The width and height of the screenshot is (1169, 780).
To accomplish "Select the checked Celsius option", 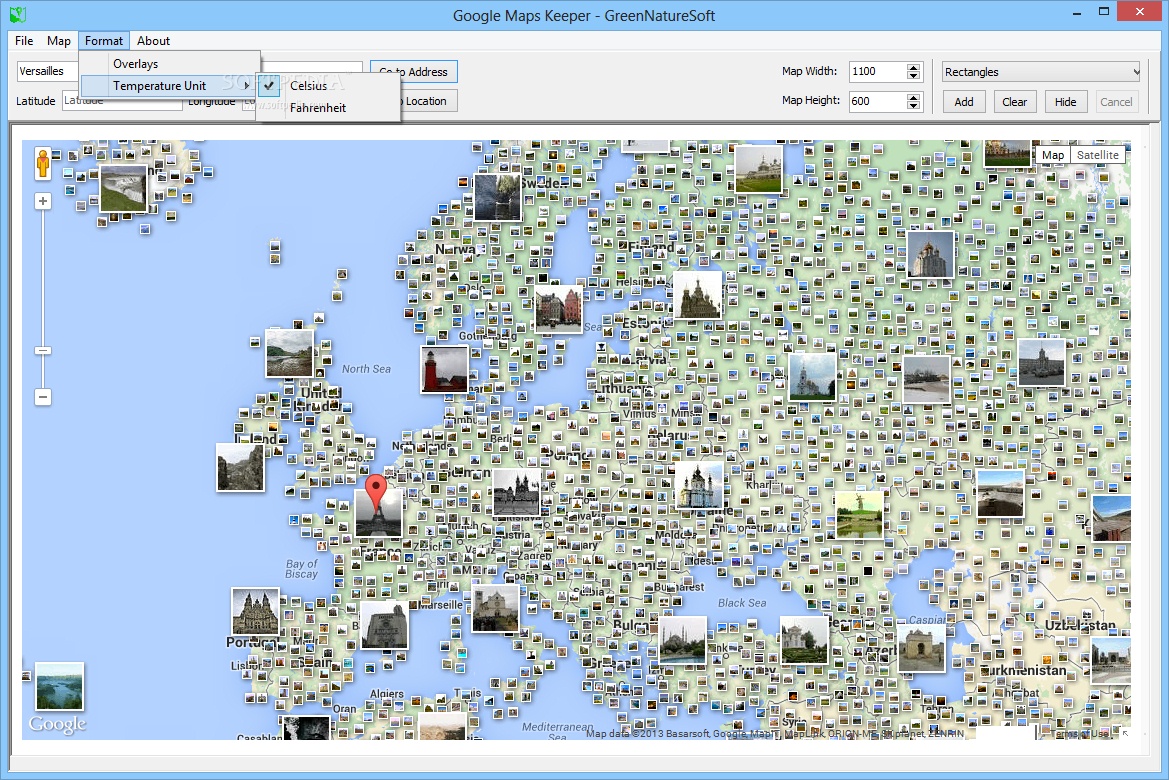I will coord(327,86).
